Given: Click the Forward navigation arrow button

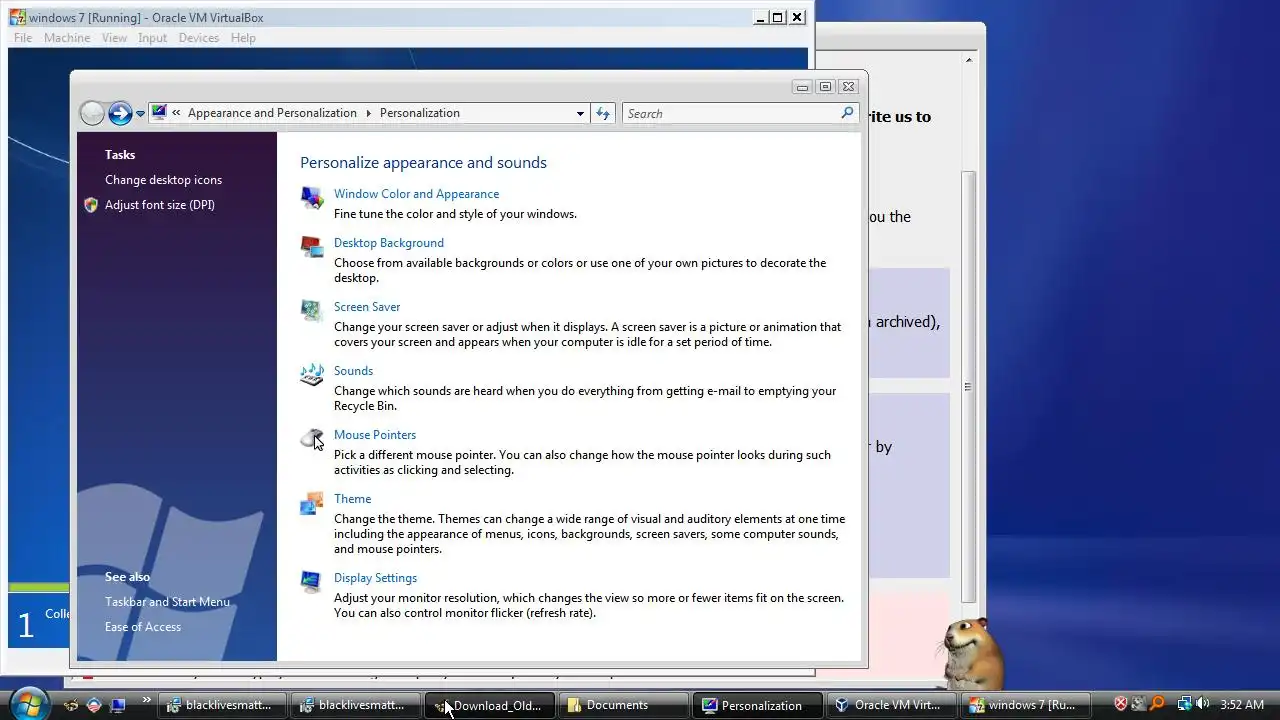Looking at the screenshot, I should [120, 113].
